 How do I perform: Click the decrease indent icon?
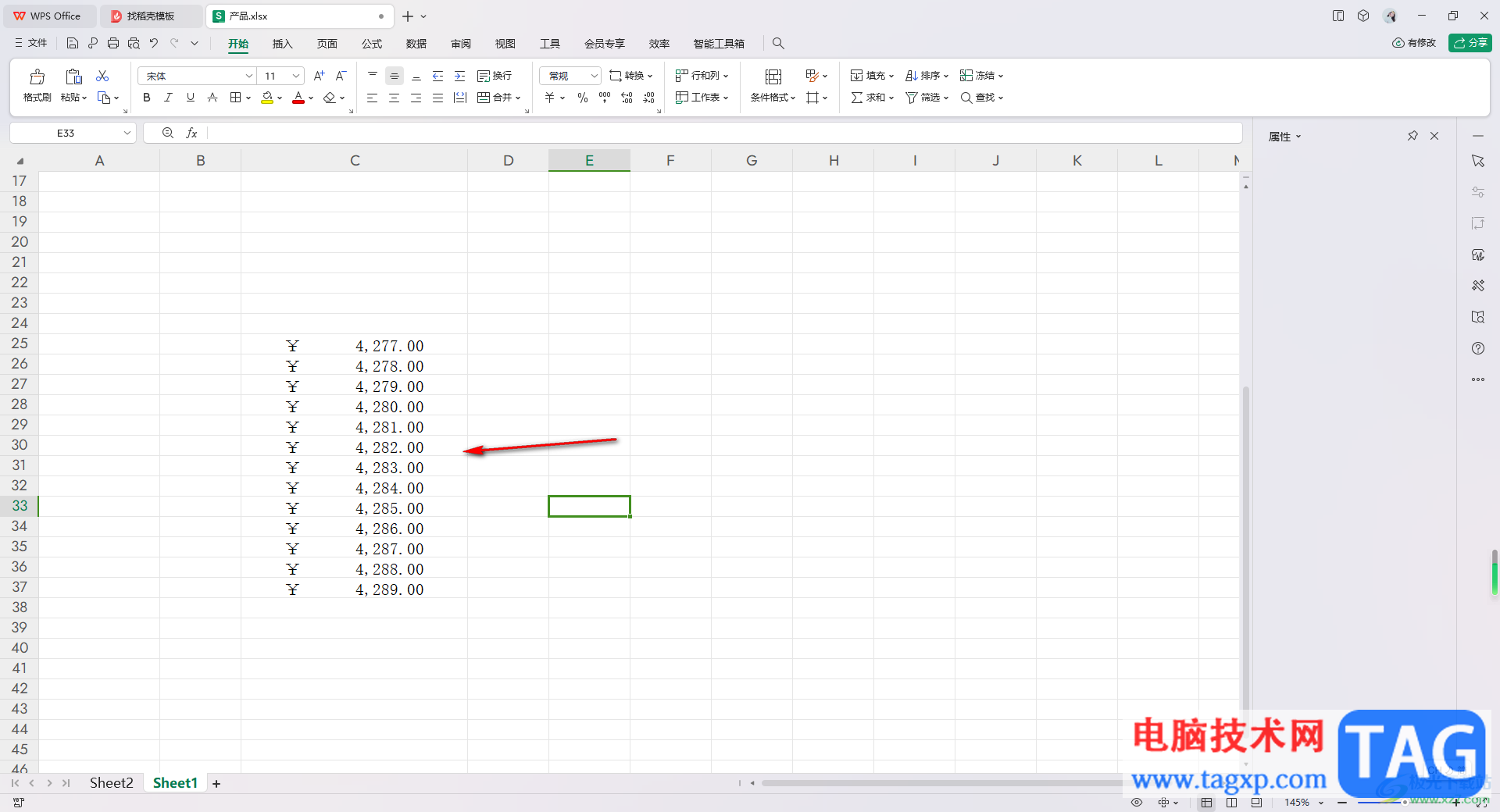pos(438,76)
